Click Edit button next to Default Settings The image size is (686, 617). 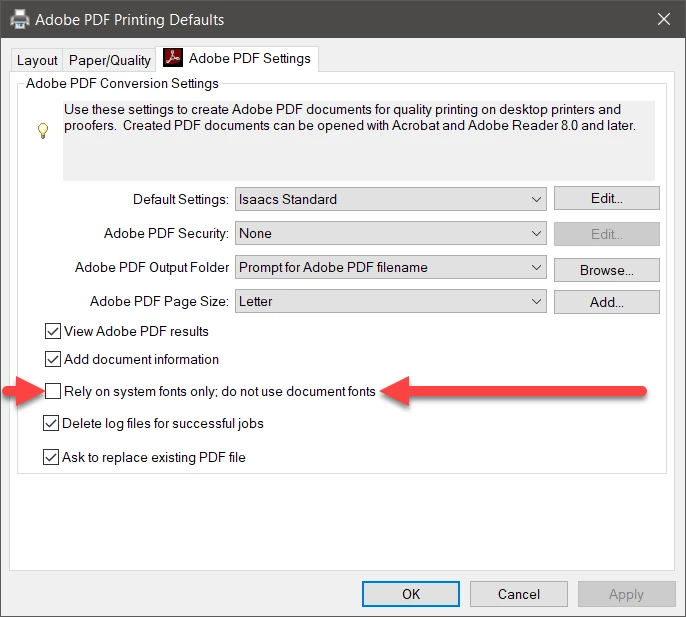click(x=606, y=199)
